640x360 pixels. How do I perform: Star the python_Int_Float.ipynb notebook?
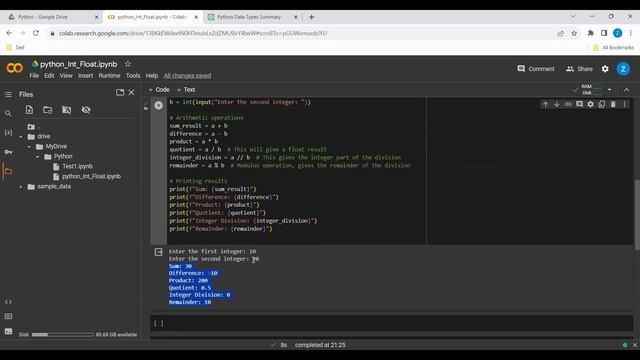(x=128, y=64)
